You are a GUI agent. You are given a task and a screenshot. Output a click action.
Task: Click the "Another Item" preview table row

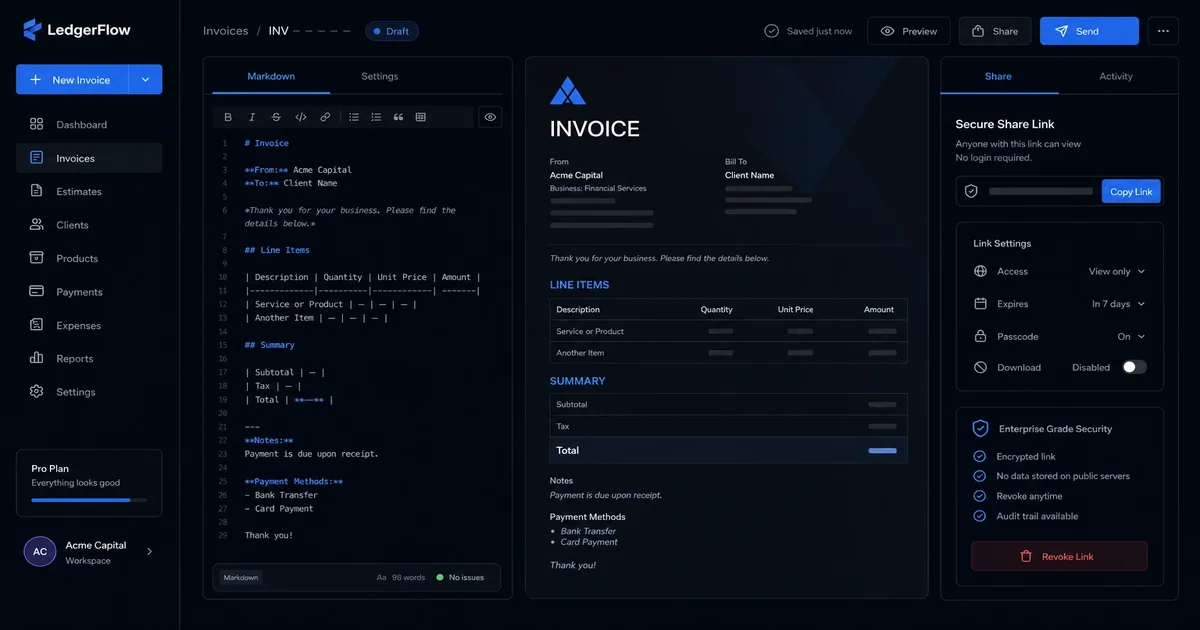728,353
